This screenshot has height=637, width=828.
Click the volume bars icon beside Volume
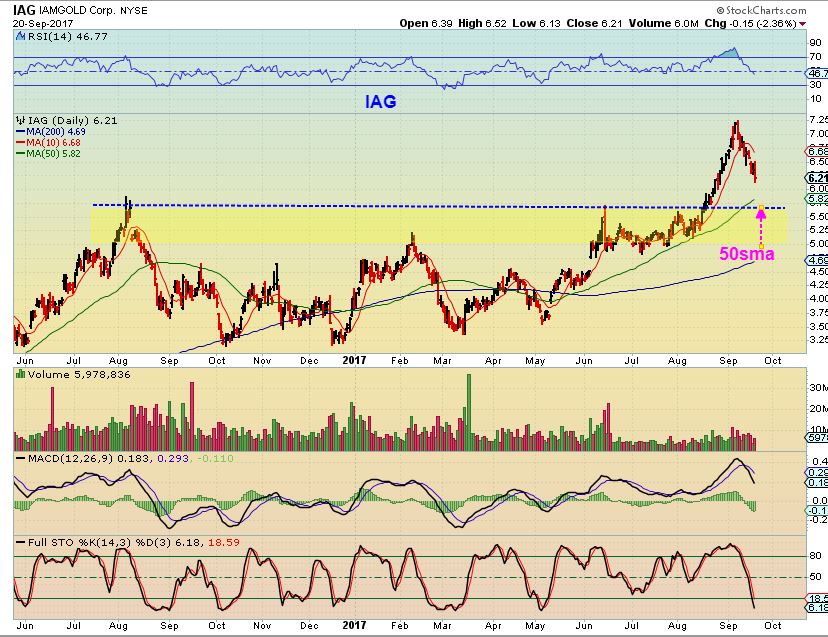point(21,374)
